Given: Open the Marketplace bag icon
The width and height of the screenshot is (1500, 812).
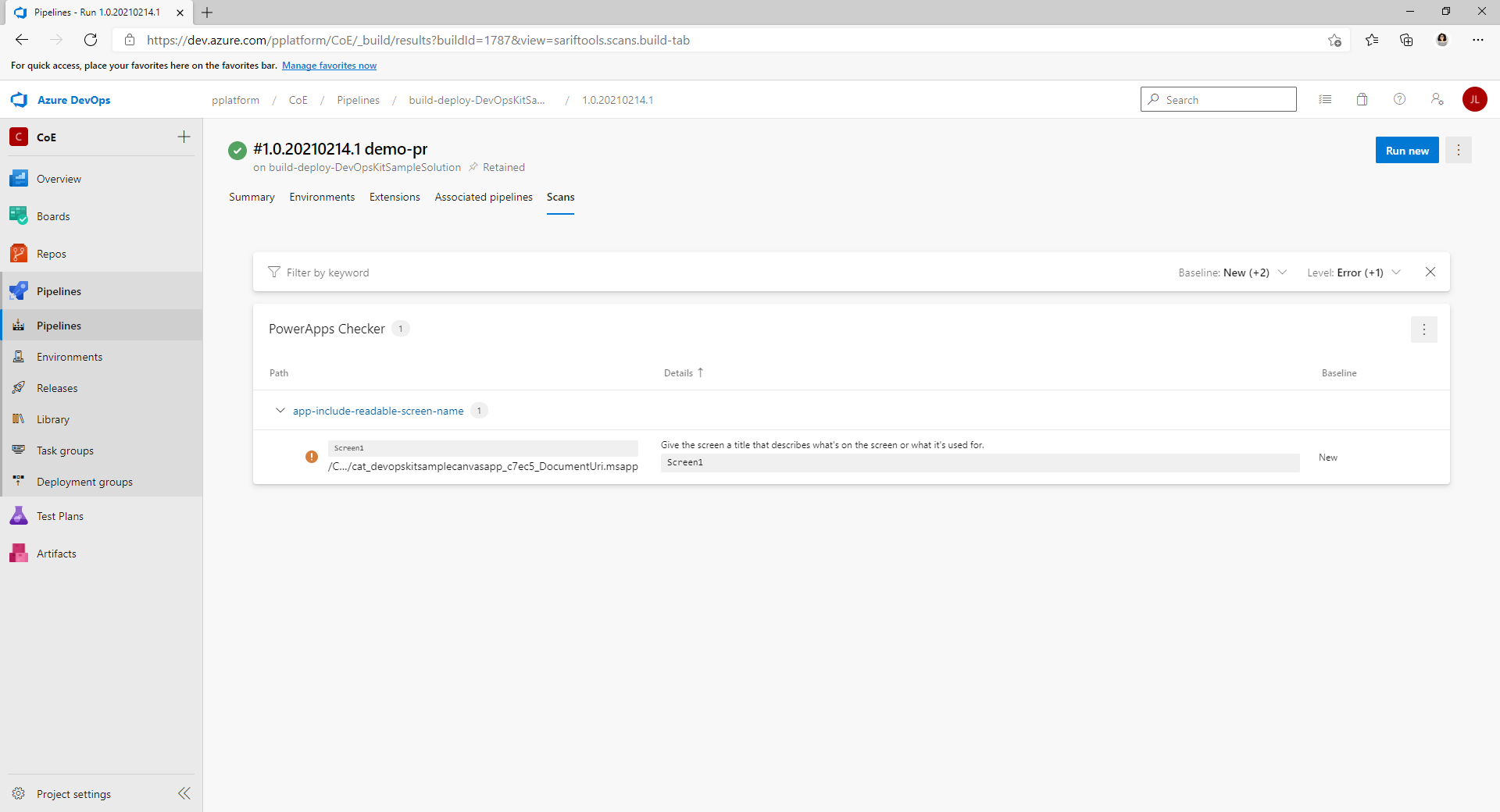Looking at the screenshot, I should click(x=1362, y=99).
